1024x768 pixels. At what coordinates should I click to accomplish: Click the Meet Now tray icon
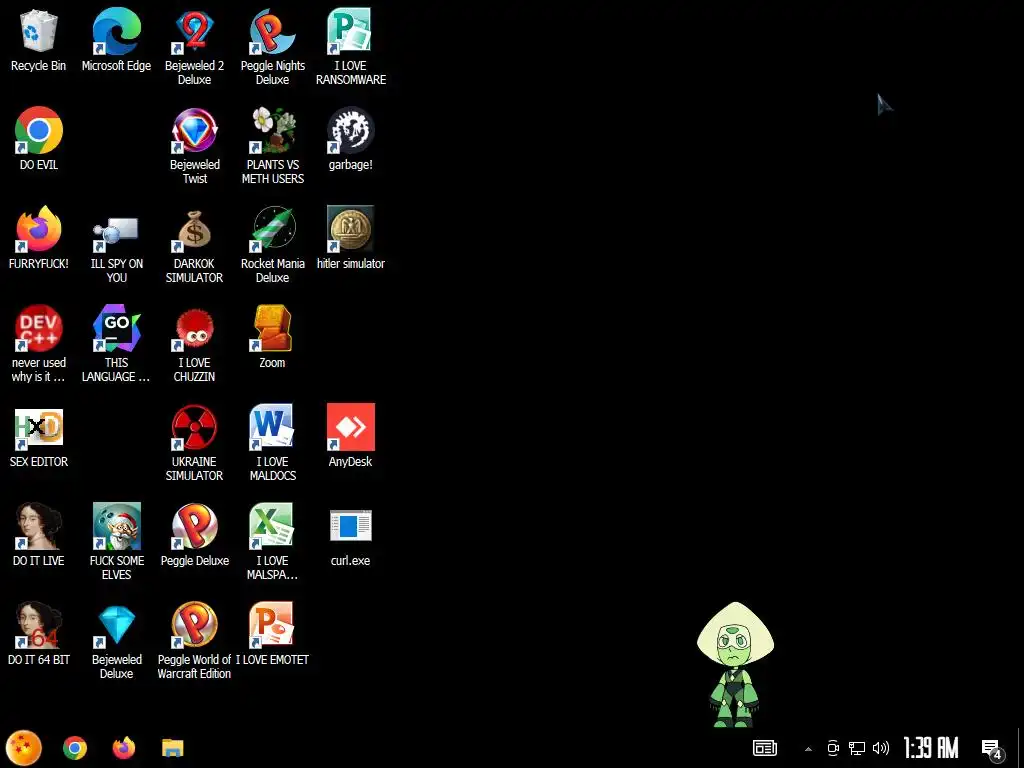click(x=833, y=748)
